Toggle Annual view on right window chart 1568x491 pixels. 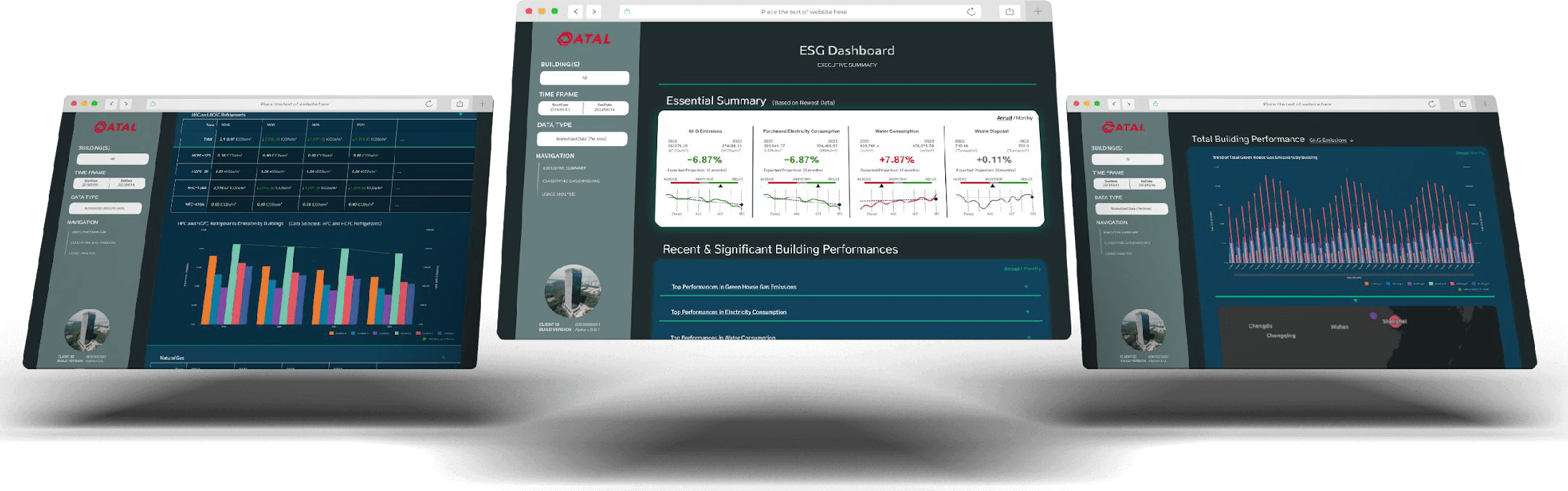click(1461, 153)
